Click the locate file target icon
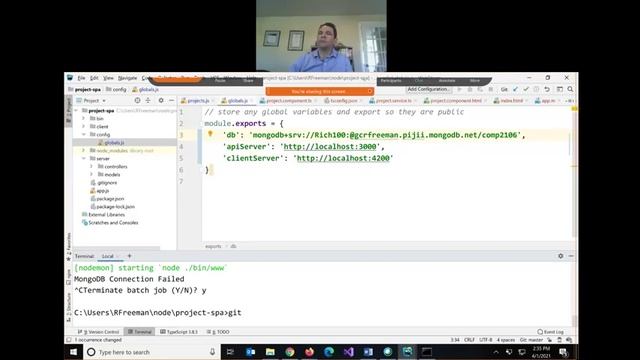The height and width of the screenshot is (360, 640). tap(138, 100)
